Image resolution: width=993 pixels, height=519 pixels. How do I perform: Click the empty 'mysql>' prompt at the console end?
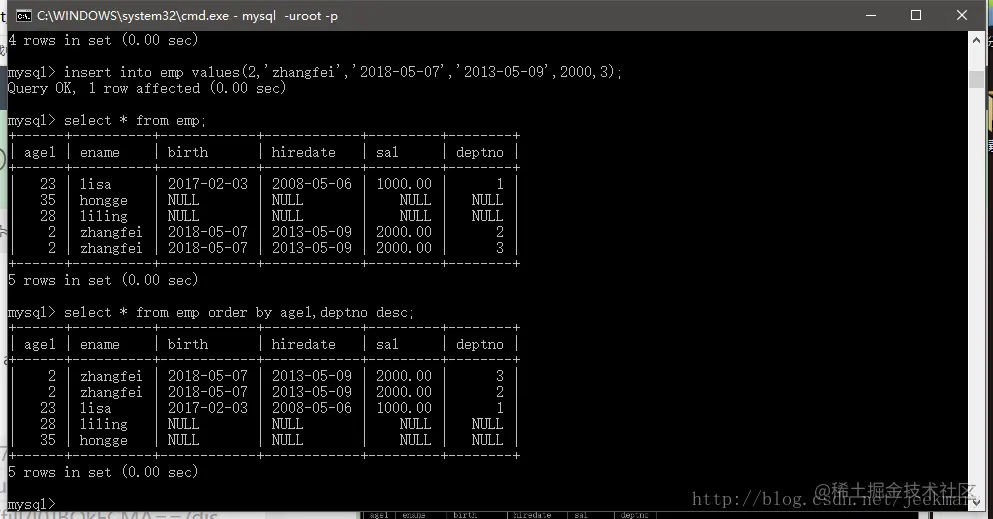click(x=32, y=504)
